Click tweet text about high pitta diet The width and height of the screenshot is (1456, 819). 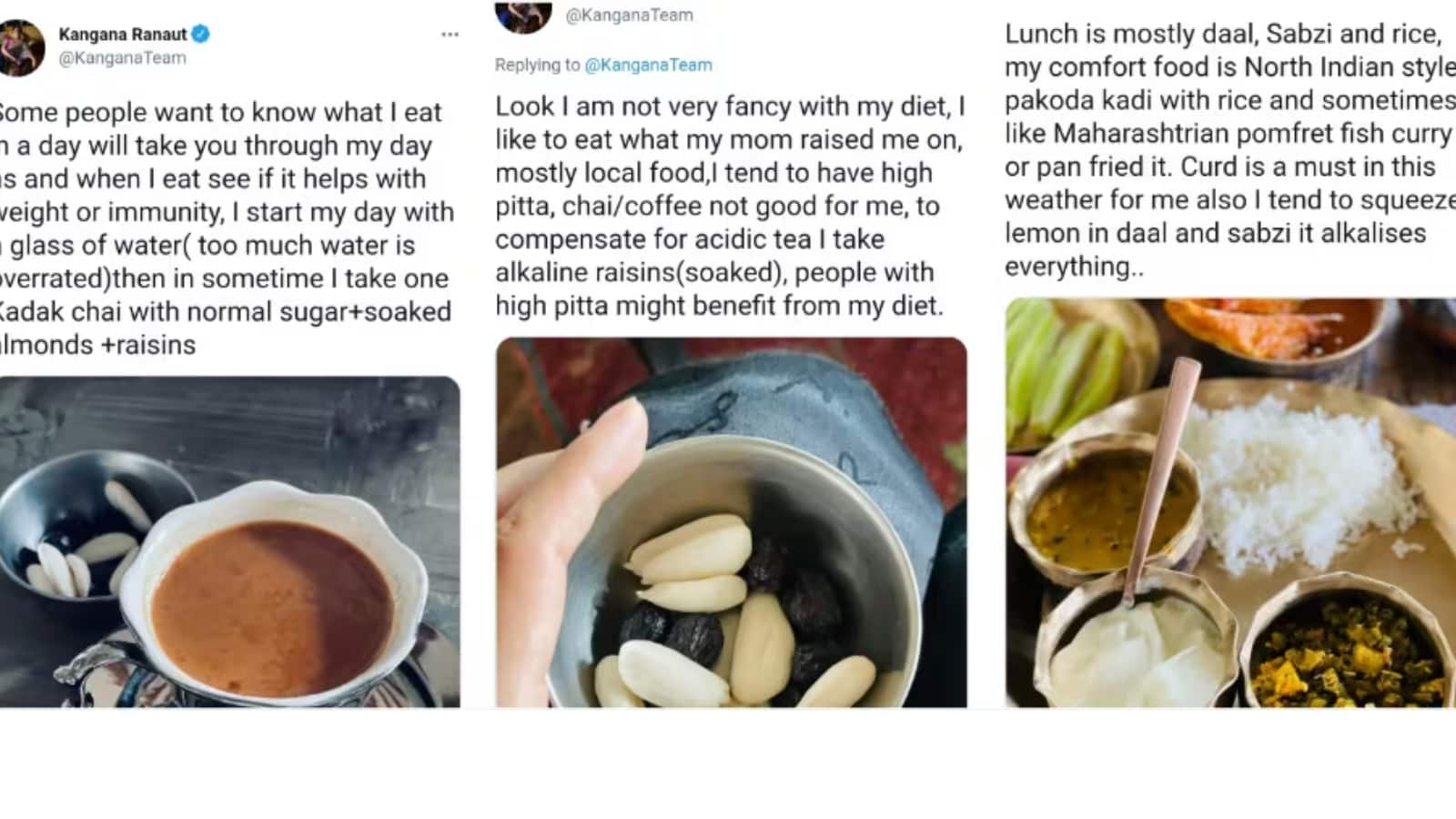(730, 207)
